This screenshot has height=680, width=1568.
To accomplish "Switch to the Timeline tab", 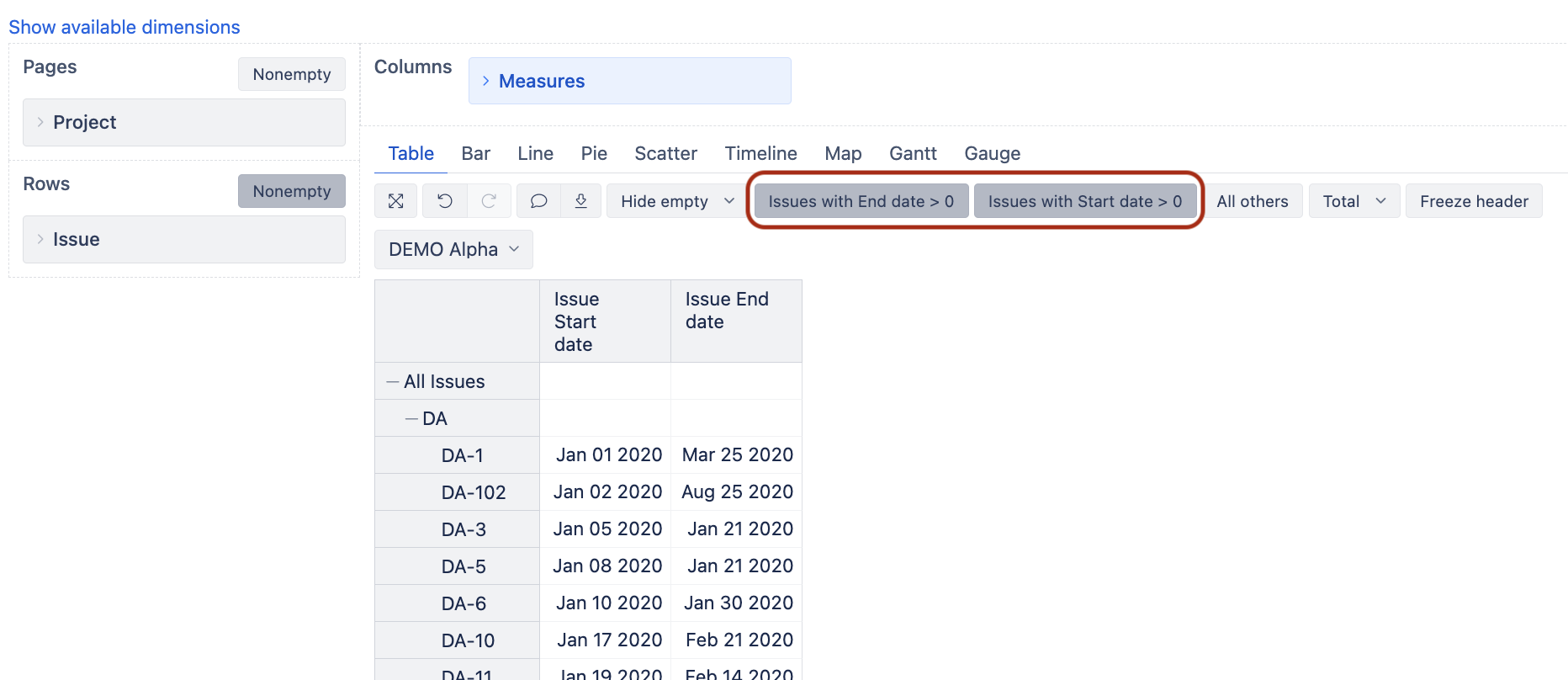I will click(760, 153).
